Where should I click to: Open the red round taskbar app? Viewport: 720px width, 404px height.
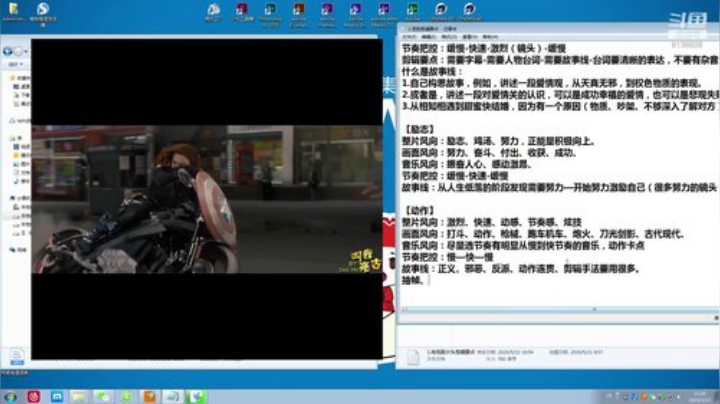(34, 397)
